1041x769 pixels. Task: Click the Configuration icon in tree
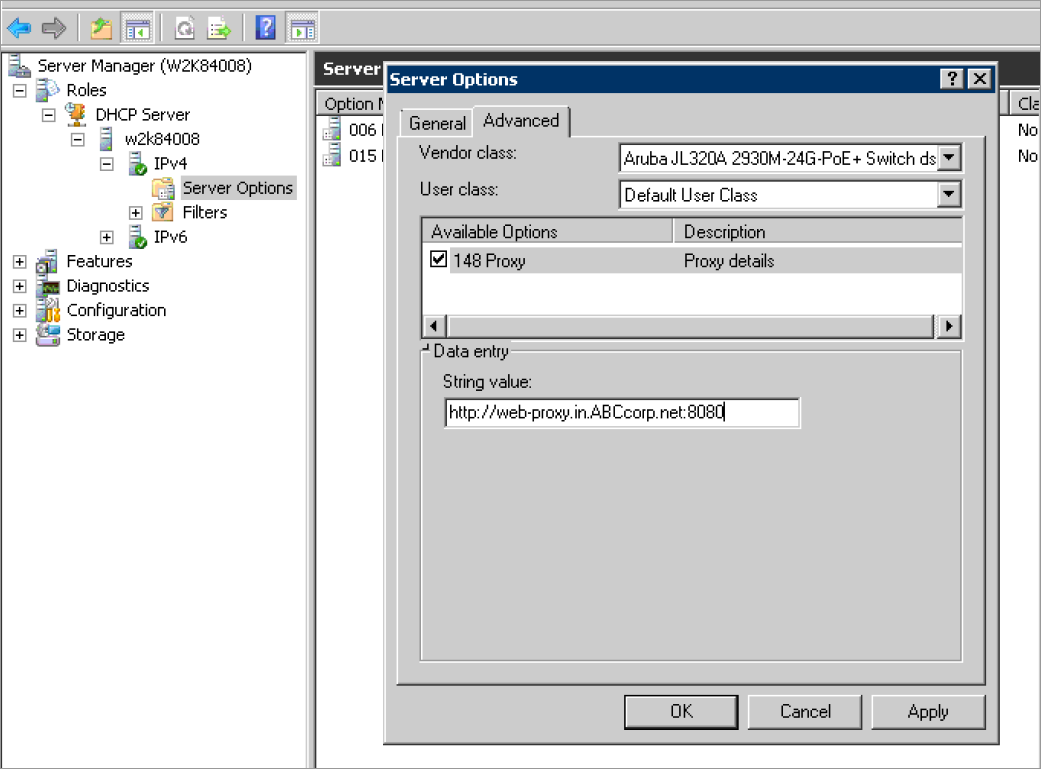(48, 310)
